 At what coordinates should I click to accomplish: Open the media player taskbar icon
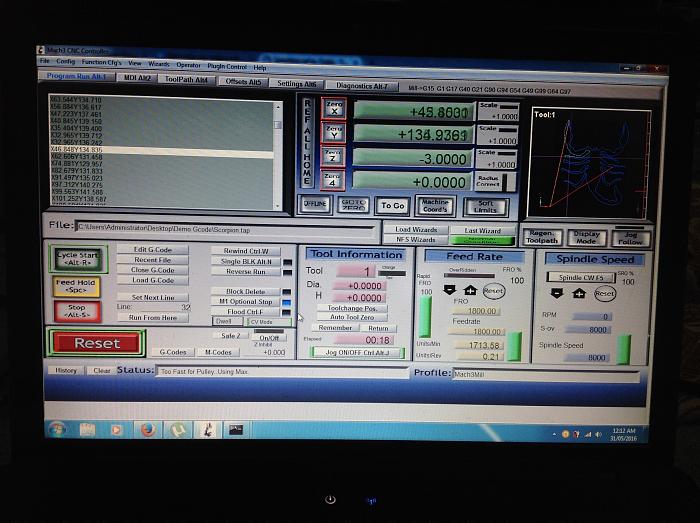click(x=116, y=430)
